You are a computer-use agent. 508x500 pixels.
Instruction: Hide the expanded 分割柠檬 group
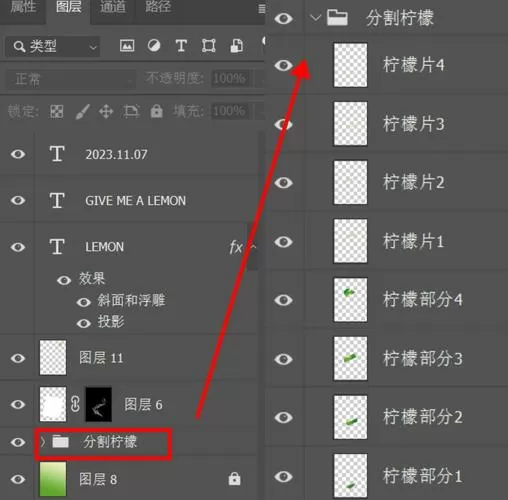coord(284,18)
